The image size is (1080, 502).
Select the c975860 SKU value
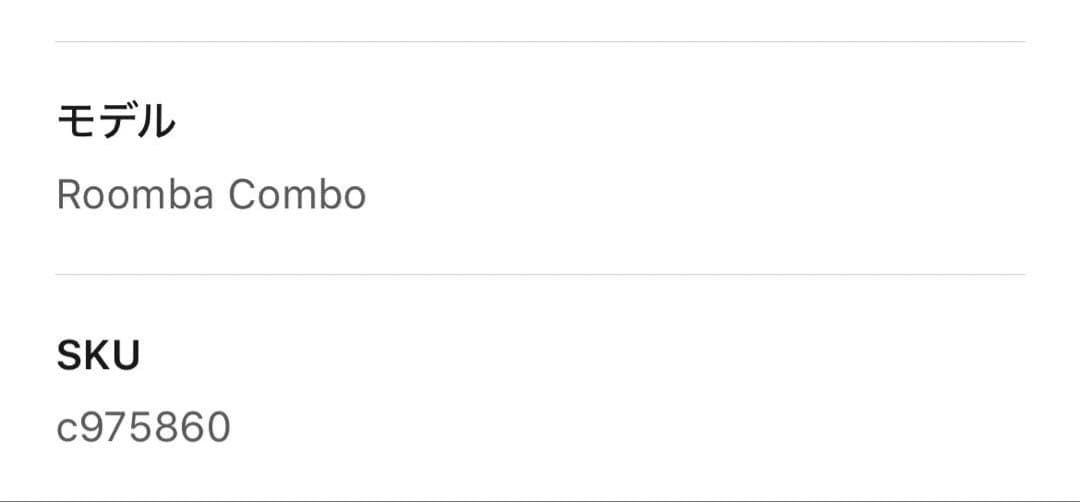coord(144,427)
